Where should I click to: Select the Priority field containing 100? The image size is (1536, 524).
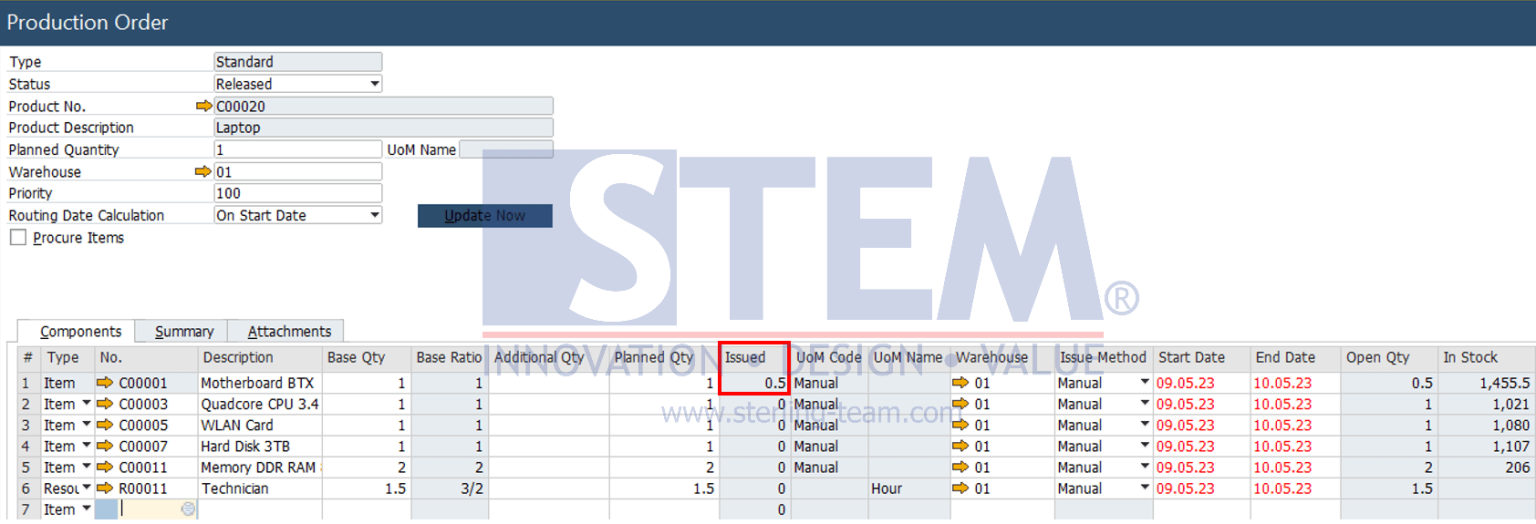click(x=298, y=193)
